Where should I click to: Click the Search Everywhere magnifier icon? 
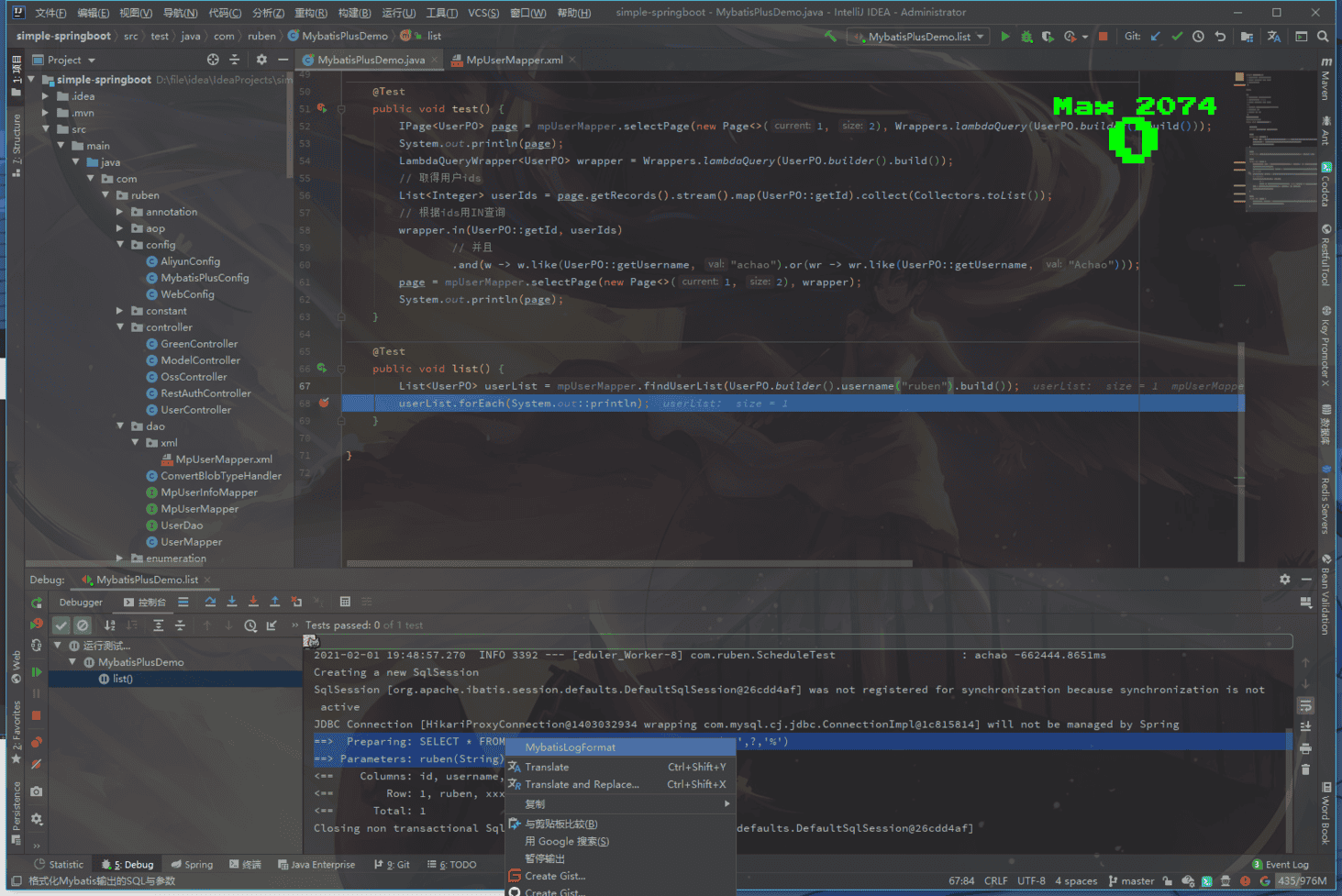coord(1323,37)
